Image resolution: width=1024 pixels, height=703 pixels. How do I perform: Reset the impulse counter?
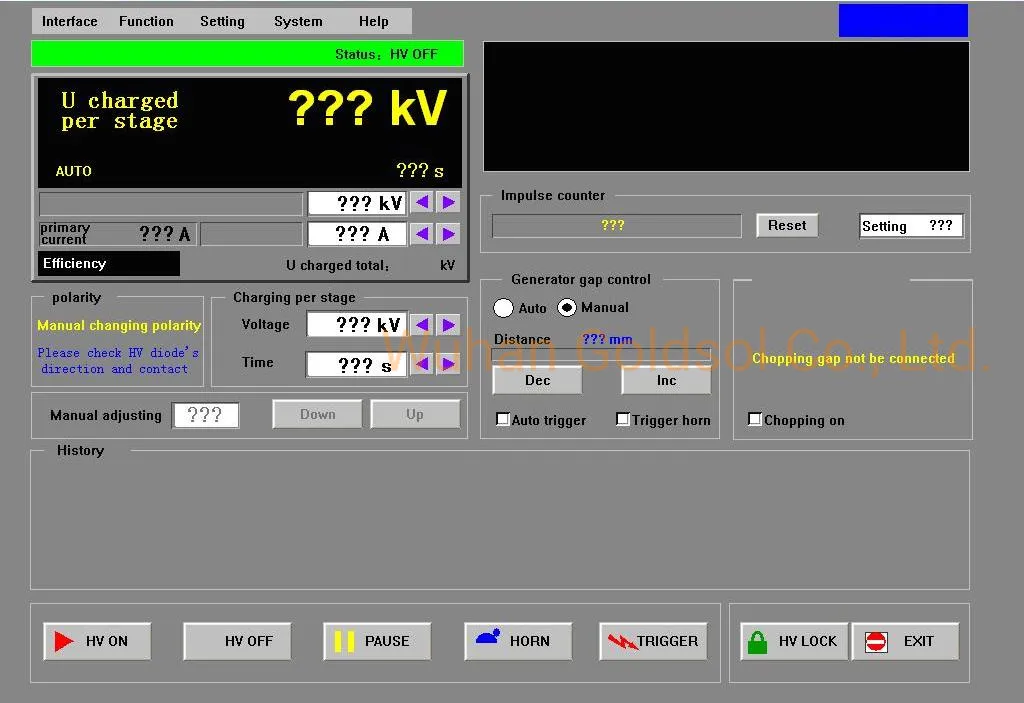click(x=787, y=225)
